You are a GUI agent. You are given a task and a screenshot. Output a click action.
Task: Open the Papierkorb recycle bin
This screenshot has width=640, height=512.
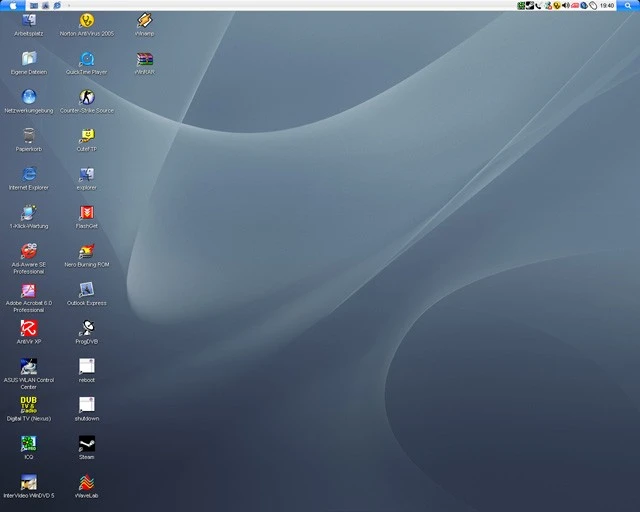pos(29,136)
